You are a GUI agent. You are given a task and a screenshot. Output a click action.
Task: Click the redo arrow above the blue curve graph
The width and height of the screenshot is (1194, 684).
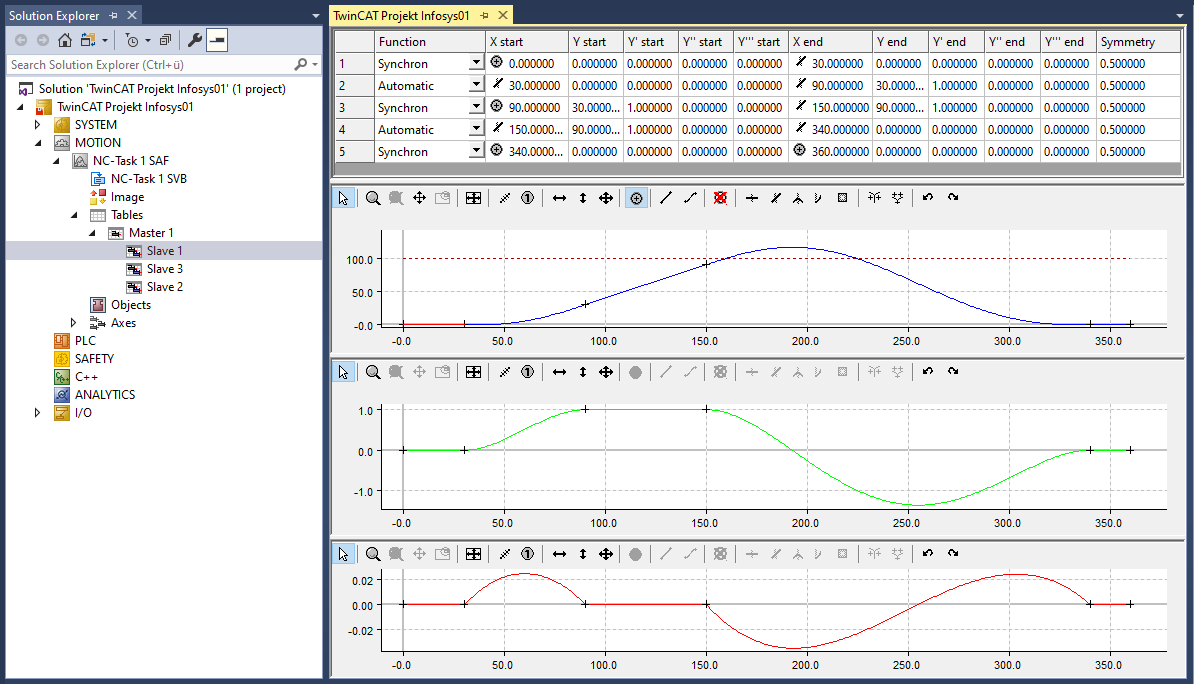(x=953, y=197)
